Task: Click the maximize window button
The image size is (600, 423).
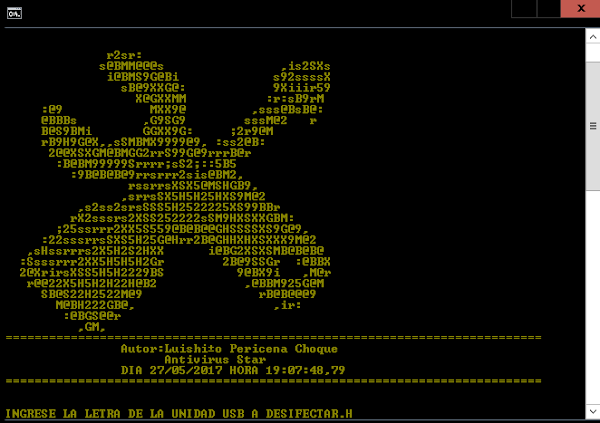Action: point(549,8)
